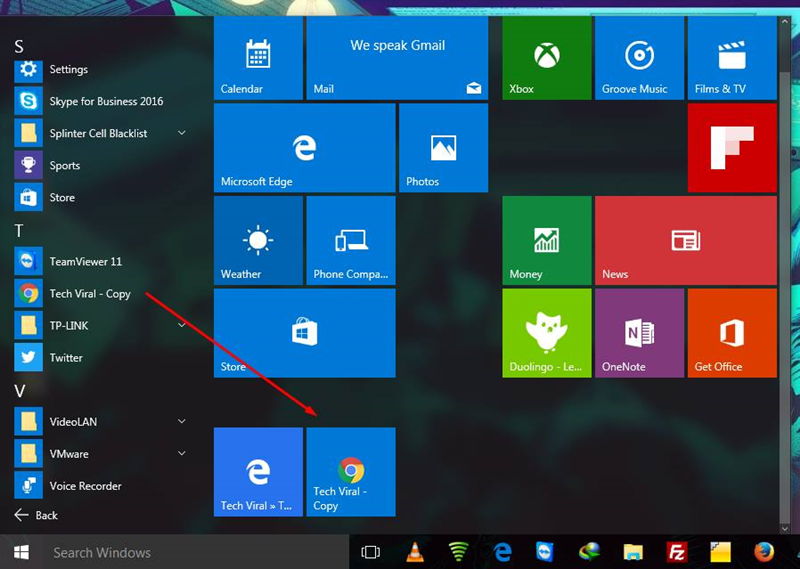Open the Mail tile
Screen dimensions: 800x569
click(x=397, y=58)
